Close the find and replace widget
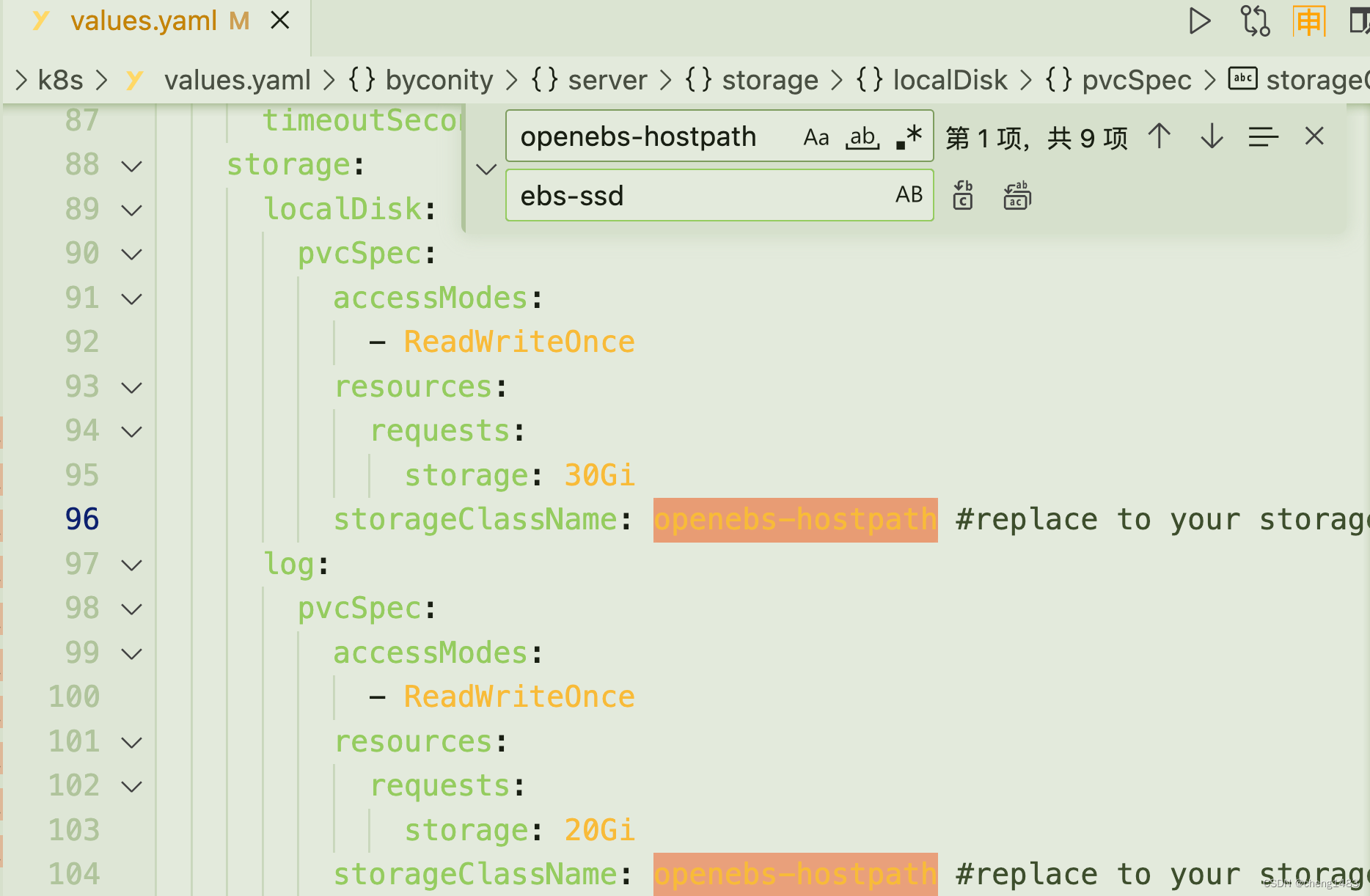 point(1314,136)
